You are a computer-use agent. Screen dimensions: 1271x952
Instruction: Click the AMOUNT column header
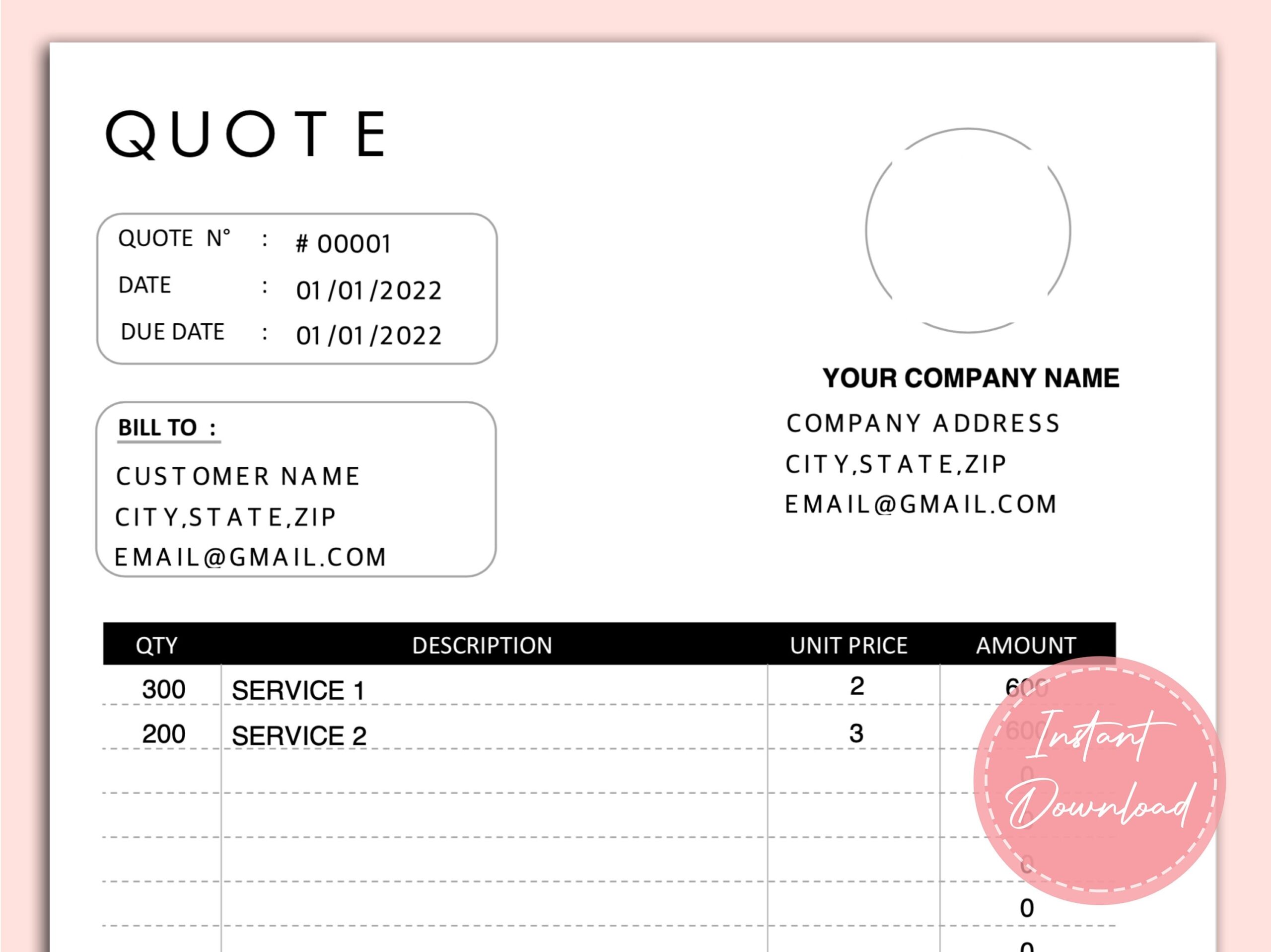point(1026,645)
